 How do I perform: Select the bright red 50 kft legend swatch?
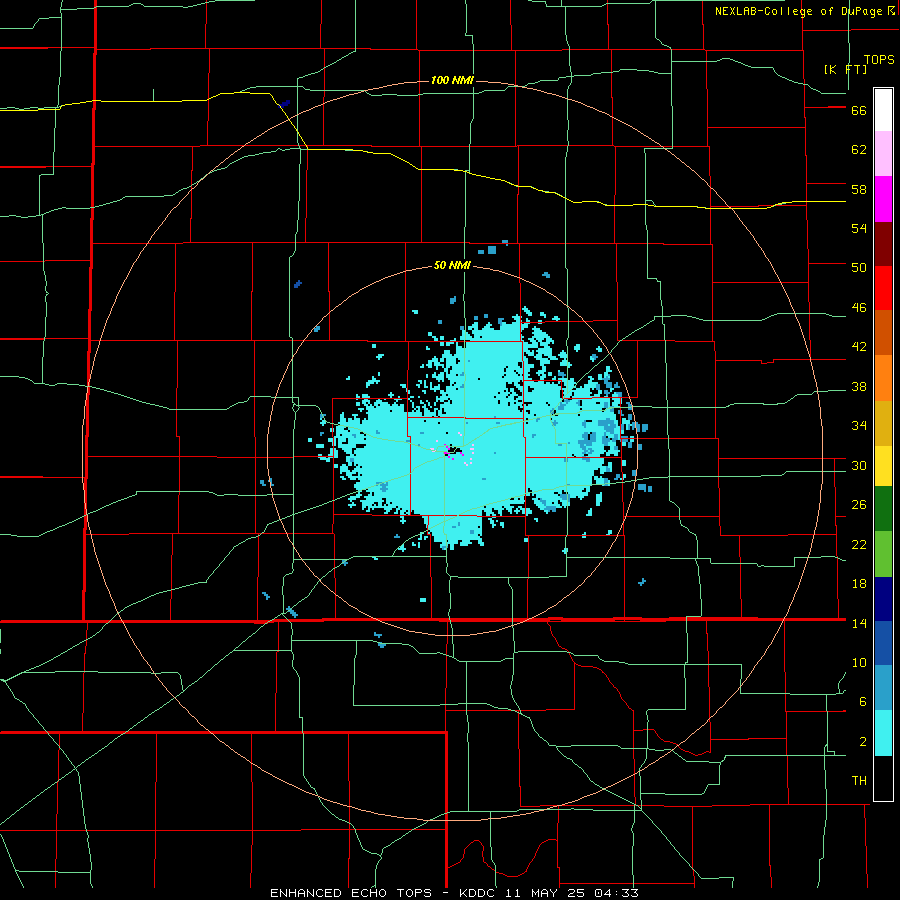(x=883, y=288)
